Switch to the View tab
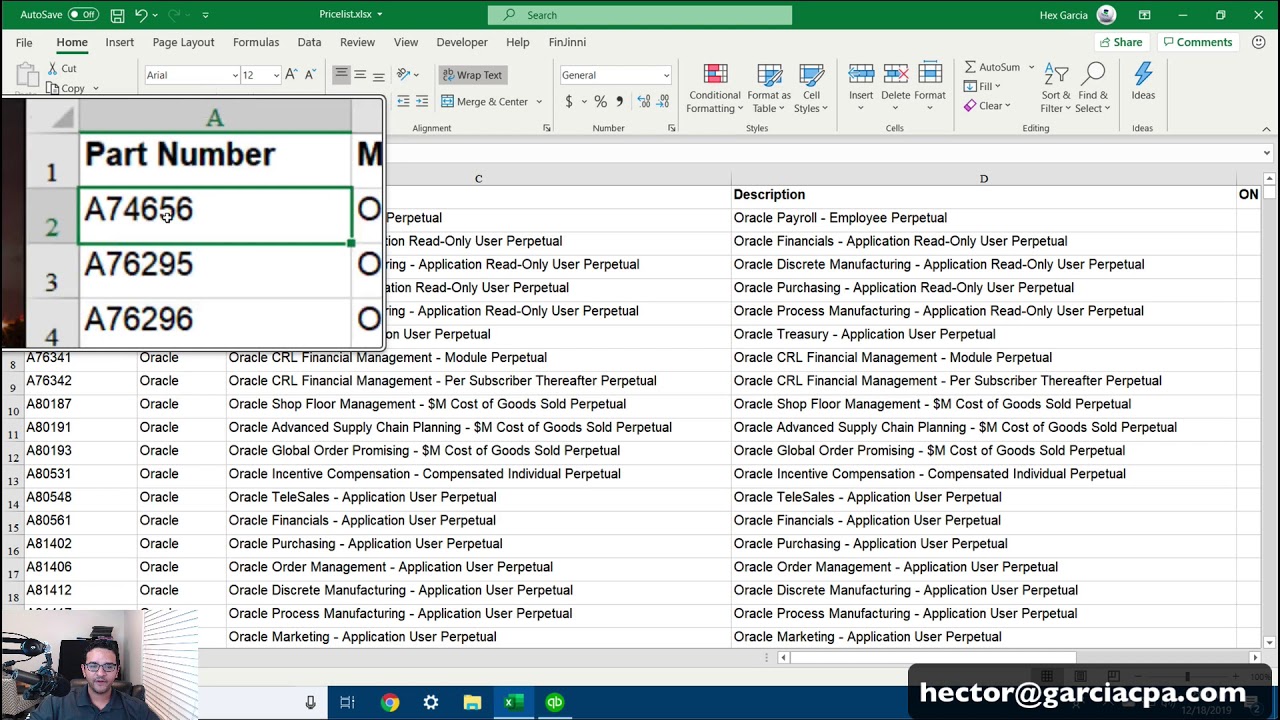Screen dimensions: 1280x720 [x=406, y=42]
